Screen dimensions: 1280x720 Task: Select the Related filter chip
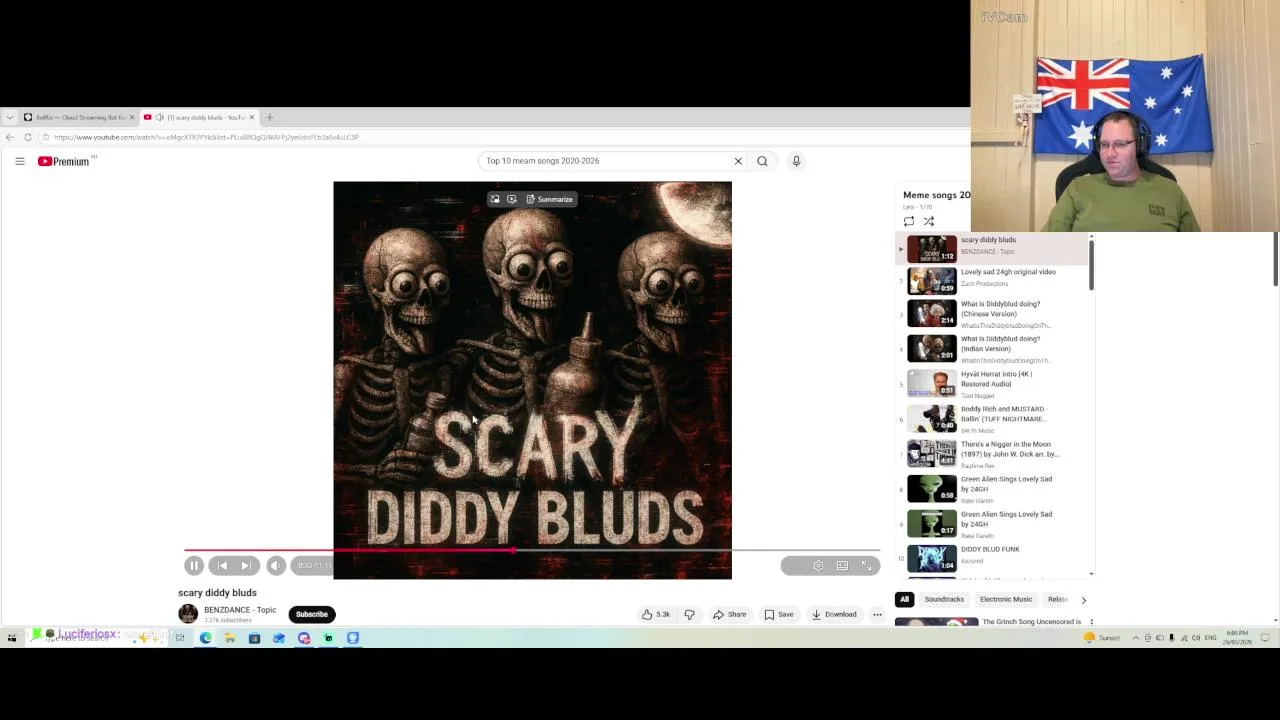(1057, 599)
